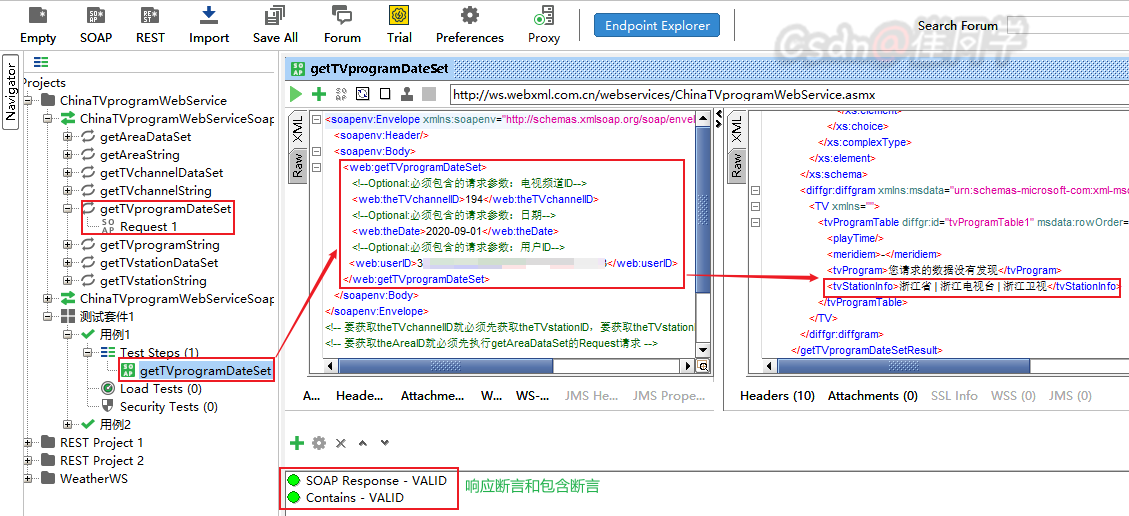Screen dimensions: 1129x516
Task: Click the gray SOAP icon in the request toolbar
Action: 341,94
